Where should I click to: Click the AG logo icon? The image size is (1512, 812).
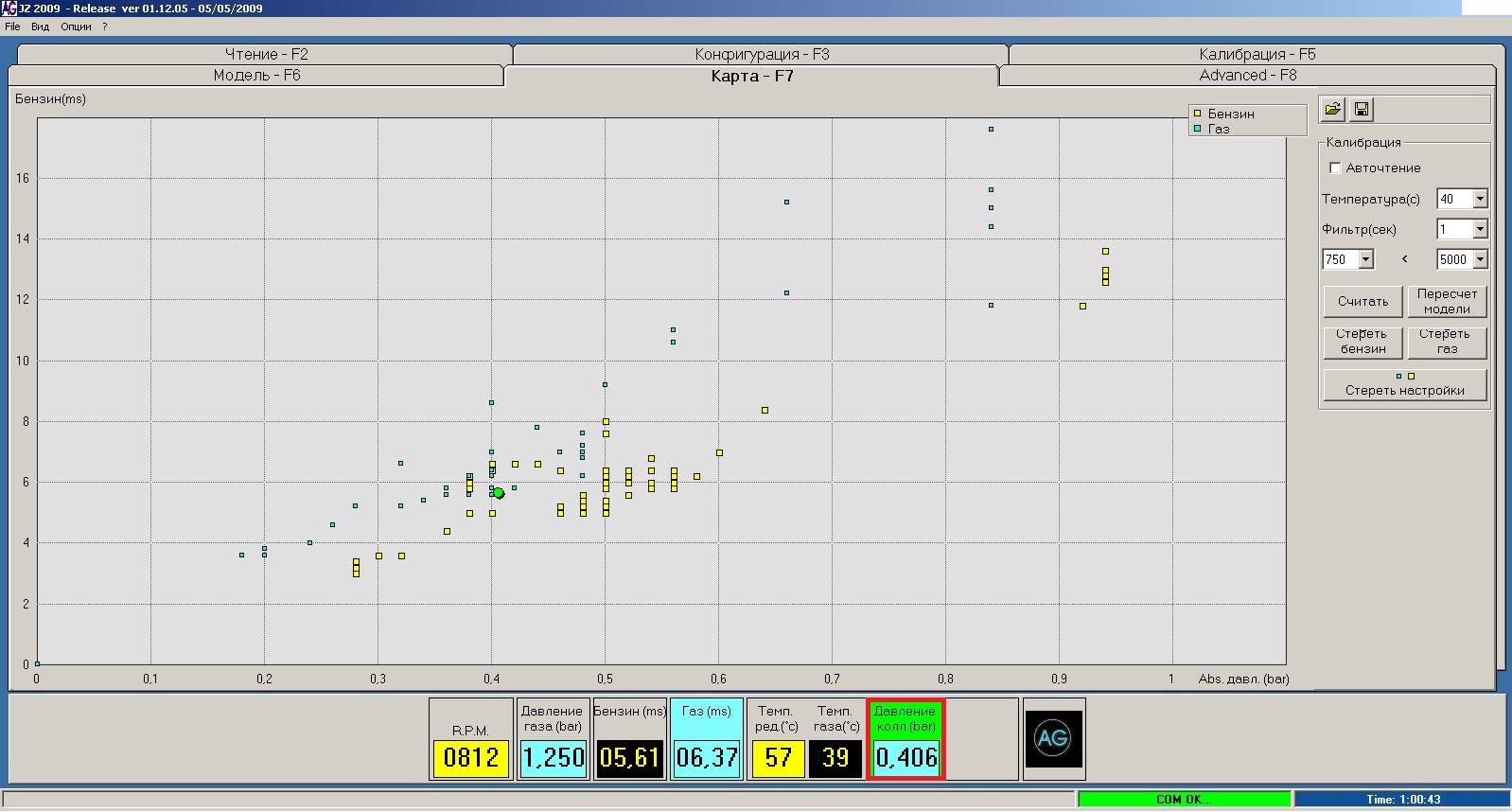click(x=1053, y=738)
